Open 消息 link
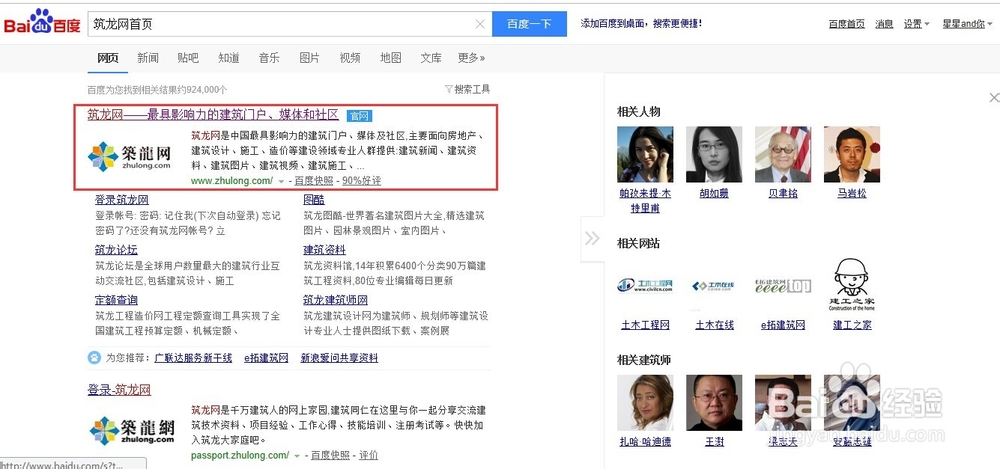This screenshot has width=1000, height=469. tap(884, 24)
